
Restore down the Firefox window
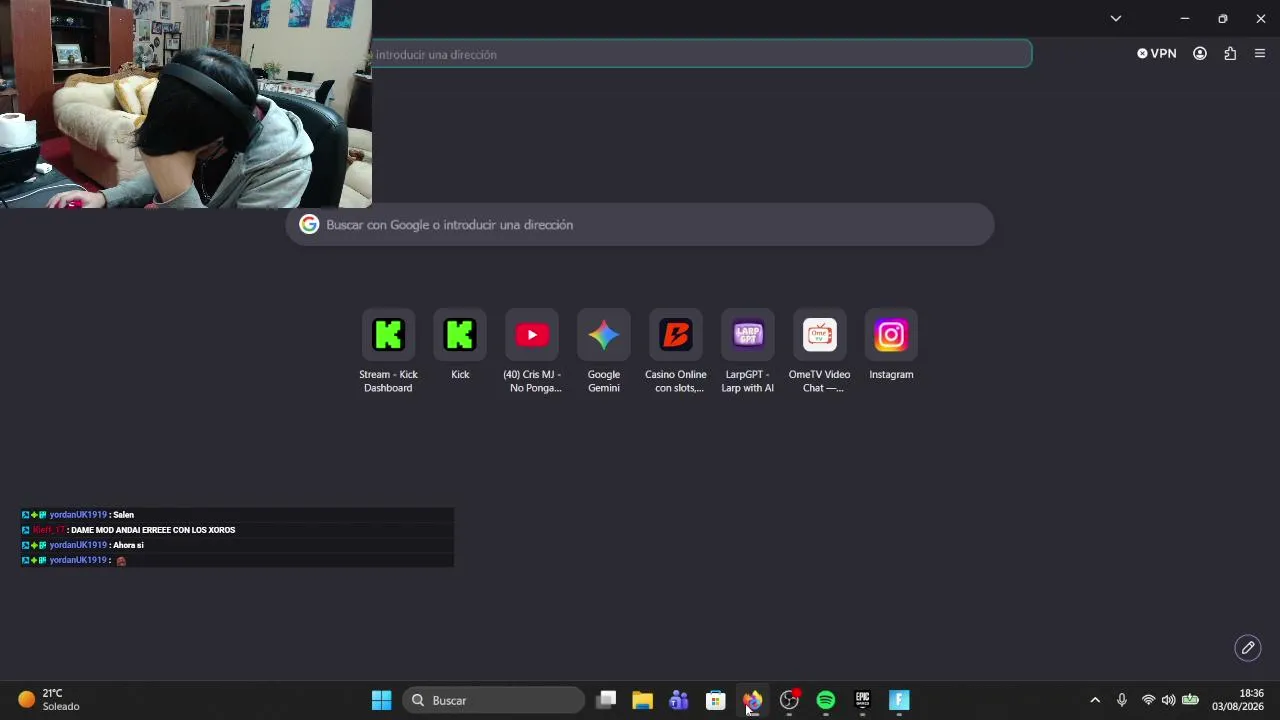[x=1223, y=18]
